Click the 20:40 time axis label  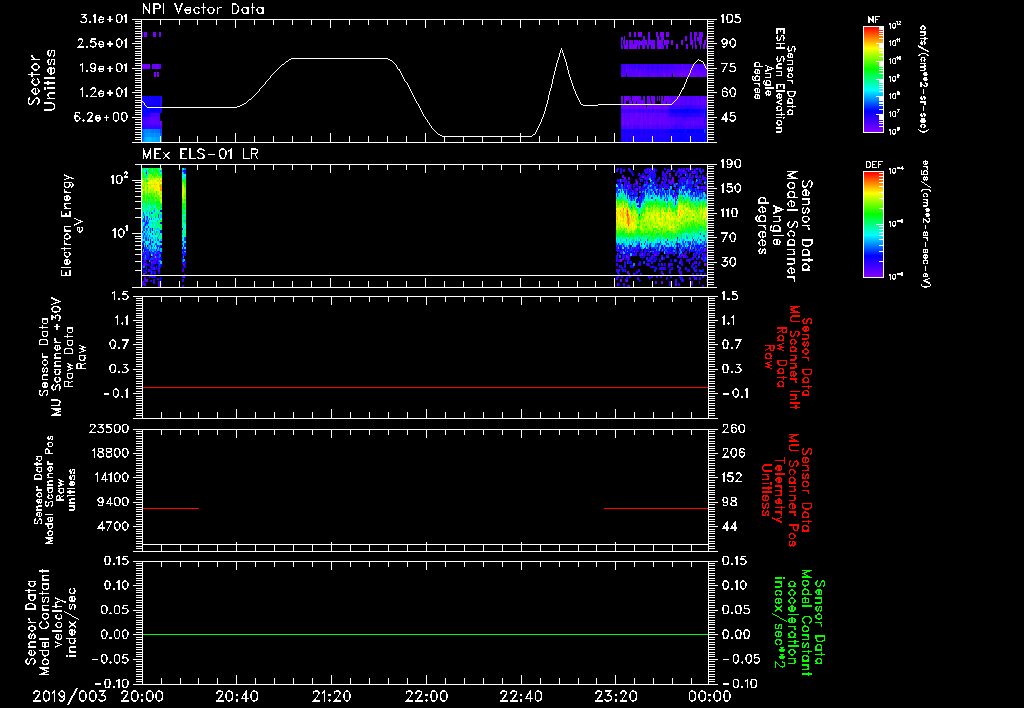point(236,696)
